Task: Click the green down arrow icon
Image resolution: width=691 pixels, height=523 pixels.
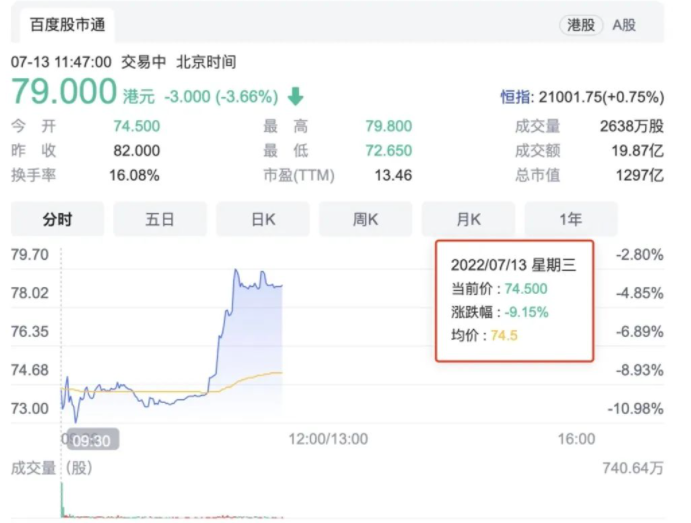Action: click(x=295, y=96)
